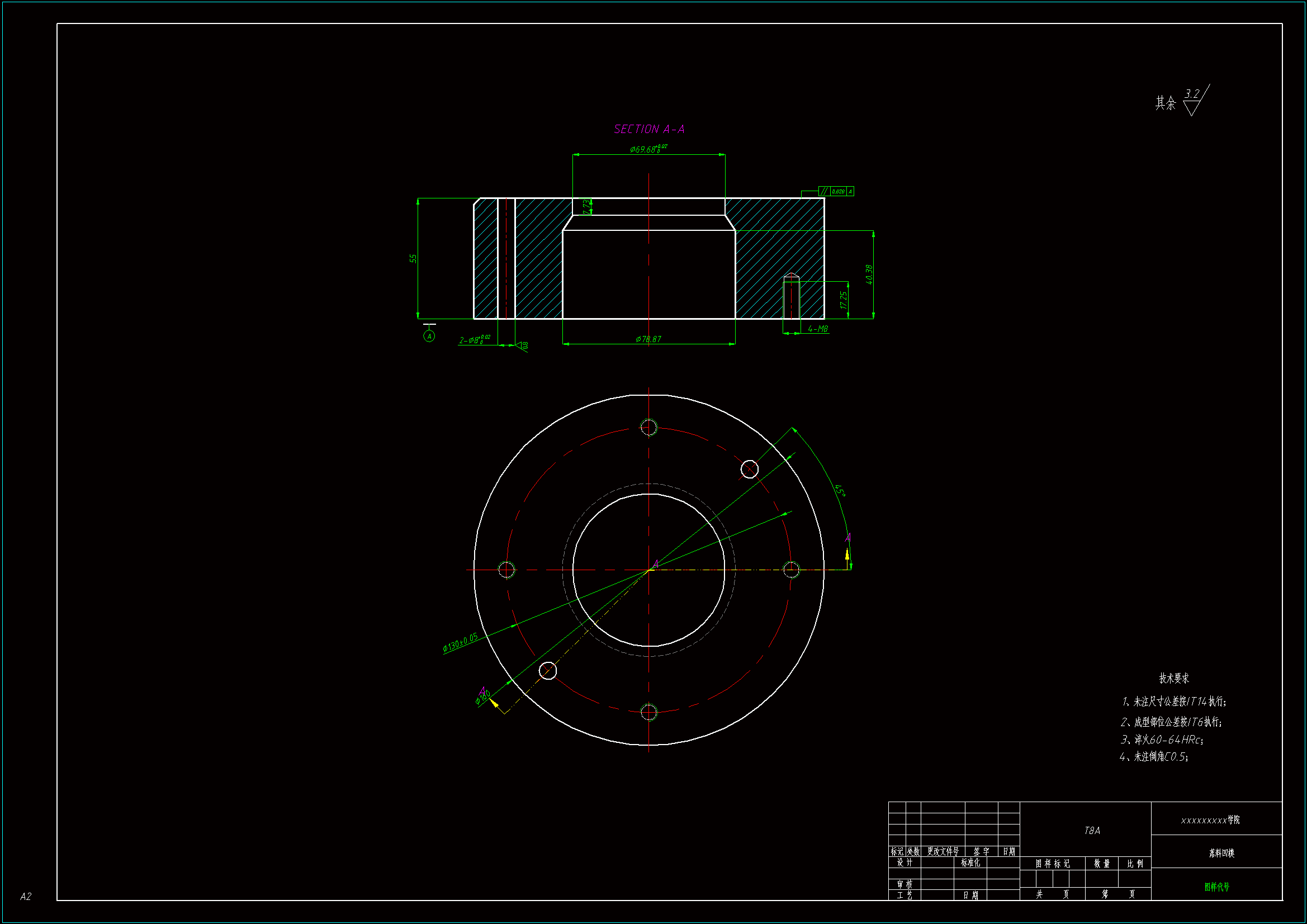Click the 落料凹模 part name cell
Image resolution: width=1307 pixels, height=924 pixels.
tap(1221, 853)
